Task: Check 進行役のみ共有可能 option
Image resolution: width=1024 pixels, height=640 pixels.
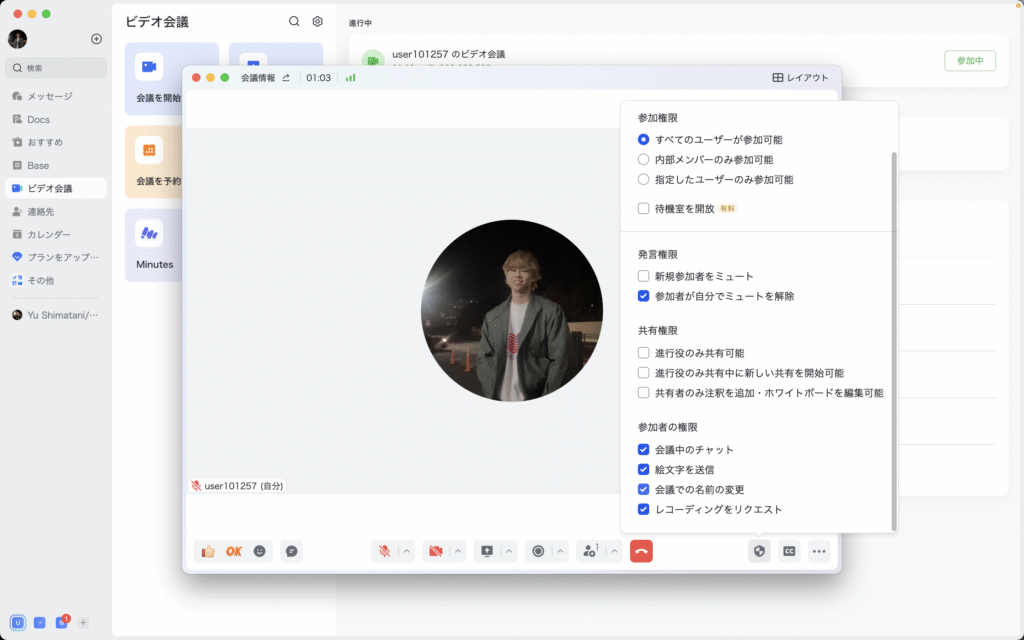Action: point(644,353)
